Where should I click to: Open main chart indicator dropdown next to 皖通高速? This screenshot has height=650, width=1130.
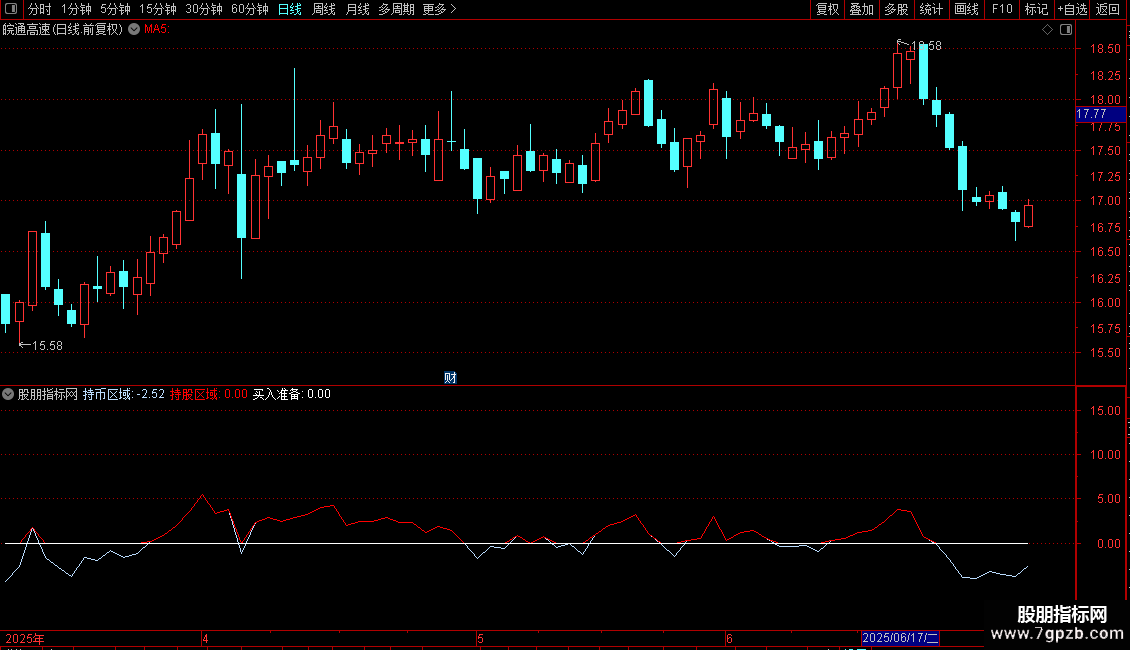[134, 29]
